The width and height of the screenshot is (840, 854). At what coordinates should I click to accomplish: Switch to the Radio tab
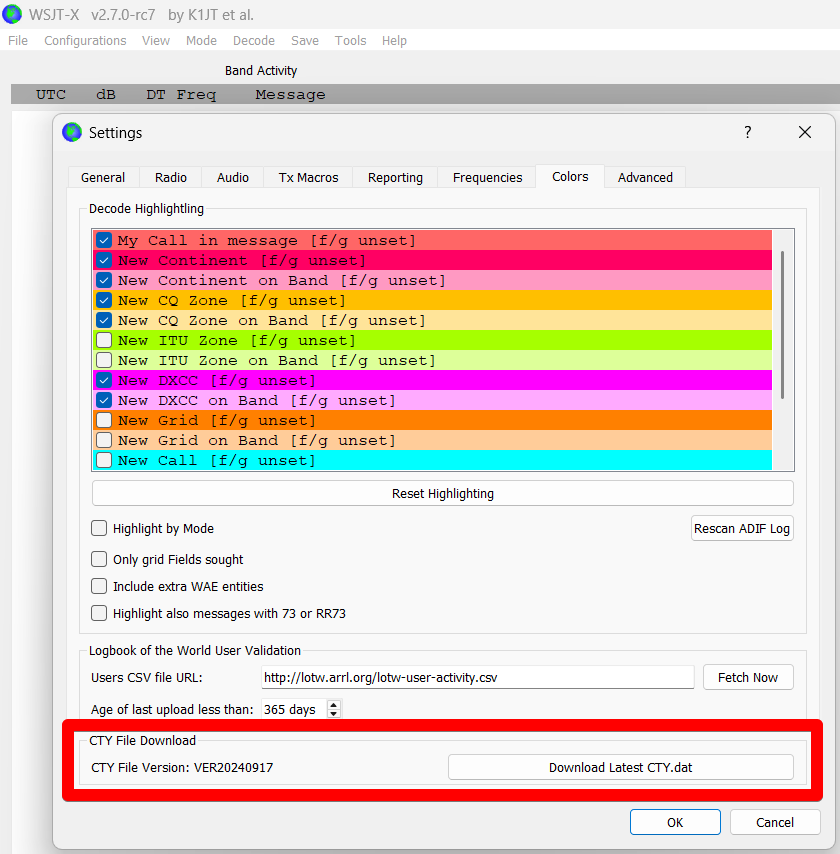click(171, 178)
